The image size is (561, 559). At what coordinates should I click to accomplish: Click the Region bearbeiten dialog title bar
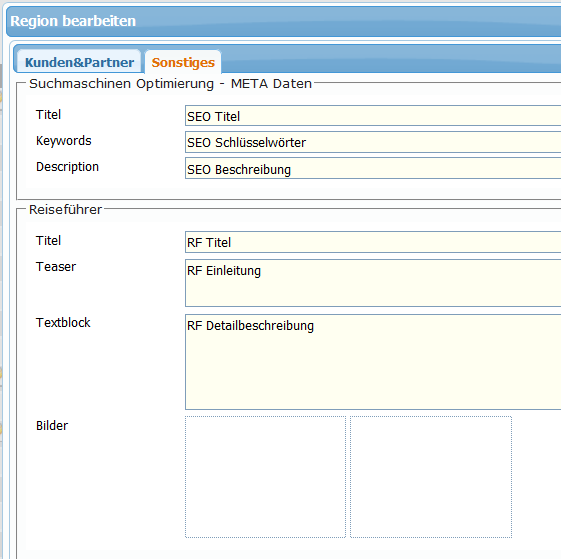284,21
